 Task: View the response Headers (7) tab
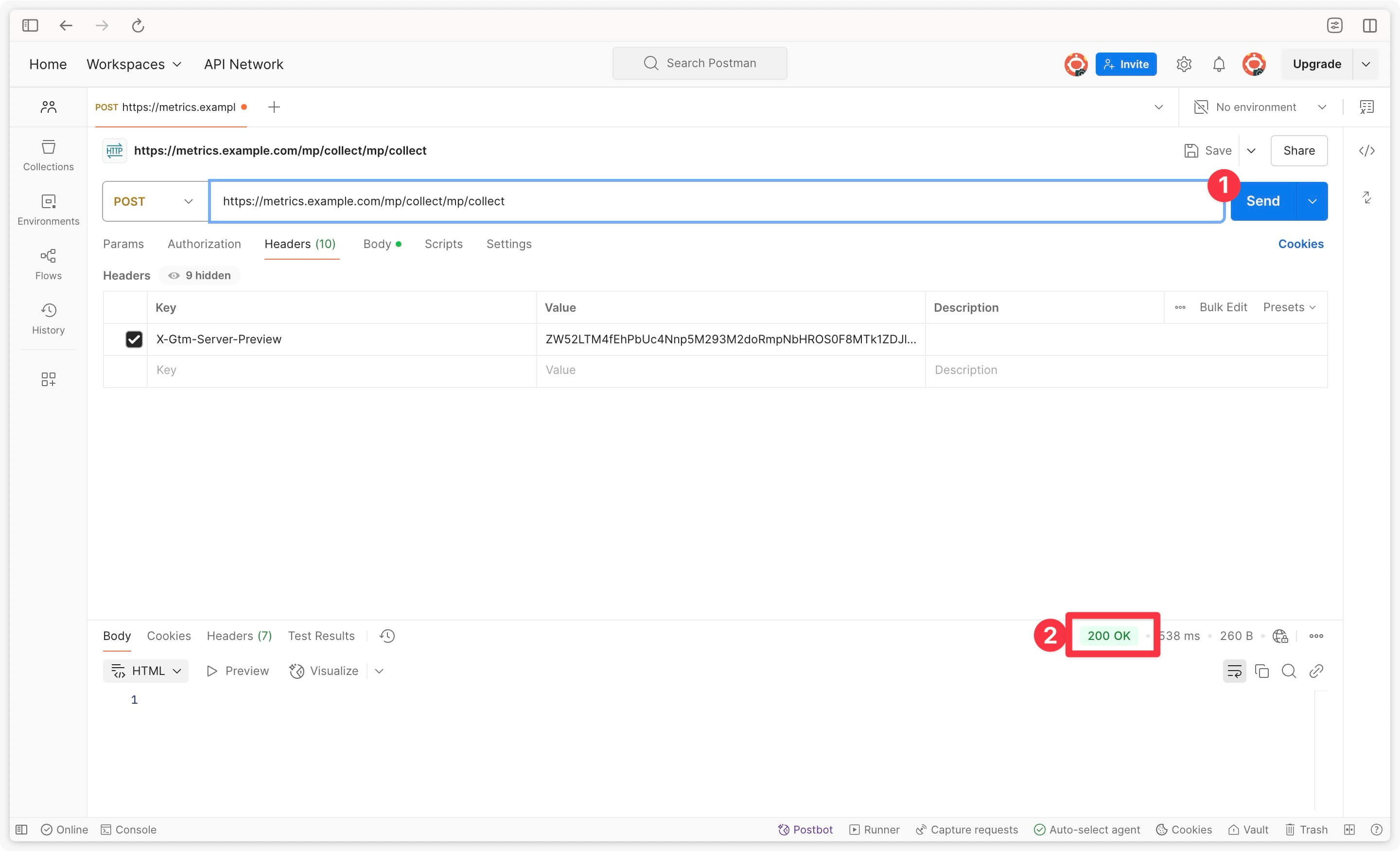tap(239, 636)
